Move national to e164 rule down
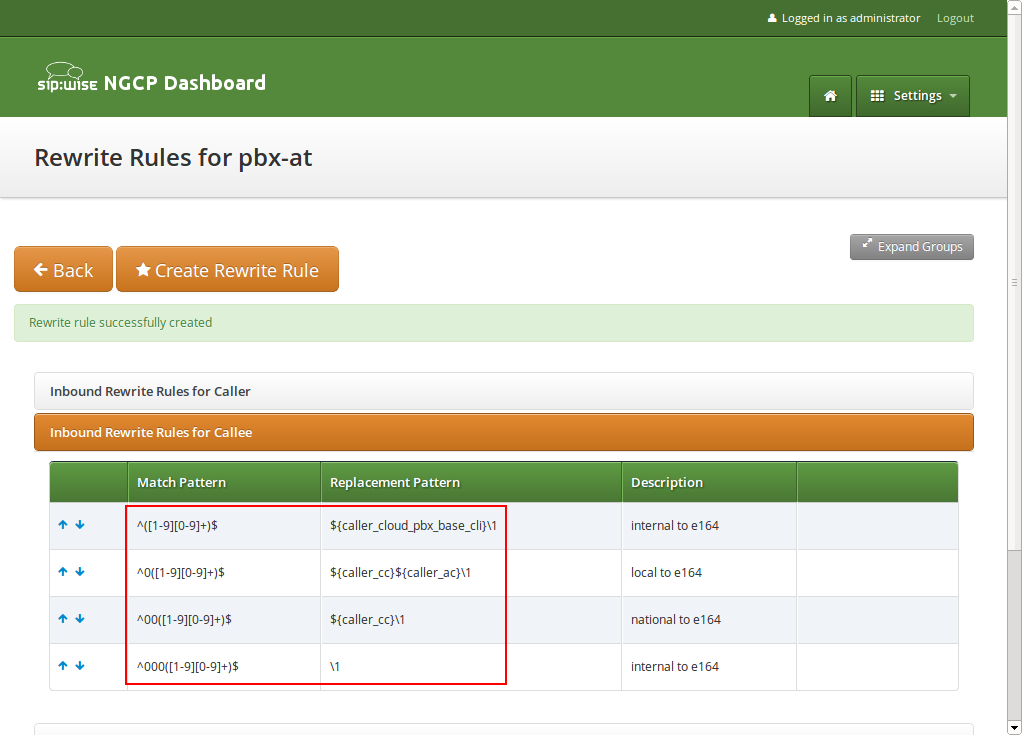 point(80,619)
